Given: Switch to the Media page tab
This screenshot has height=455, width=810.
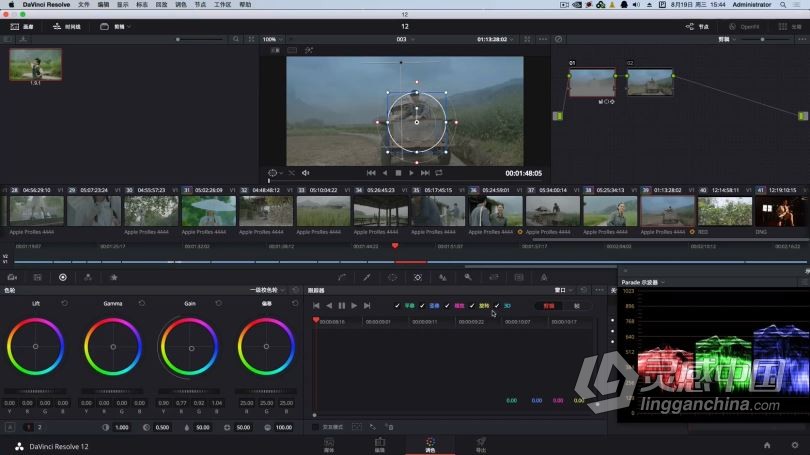Looking at the screenshot, I should coord(329,445).
